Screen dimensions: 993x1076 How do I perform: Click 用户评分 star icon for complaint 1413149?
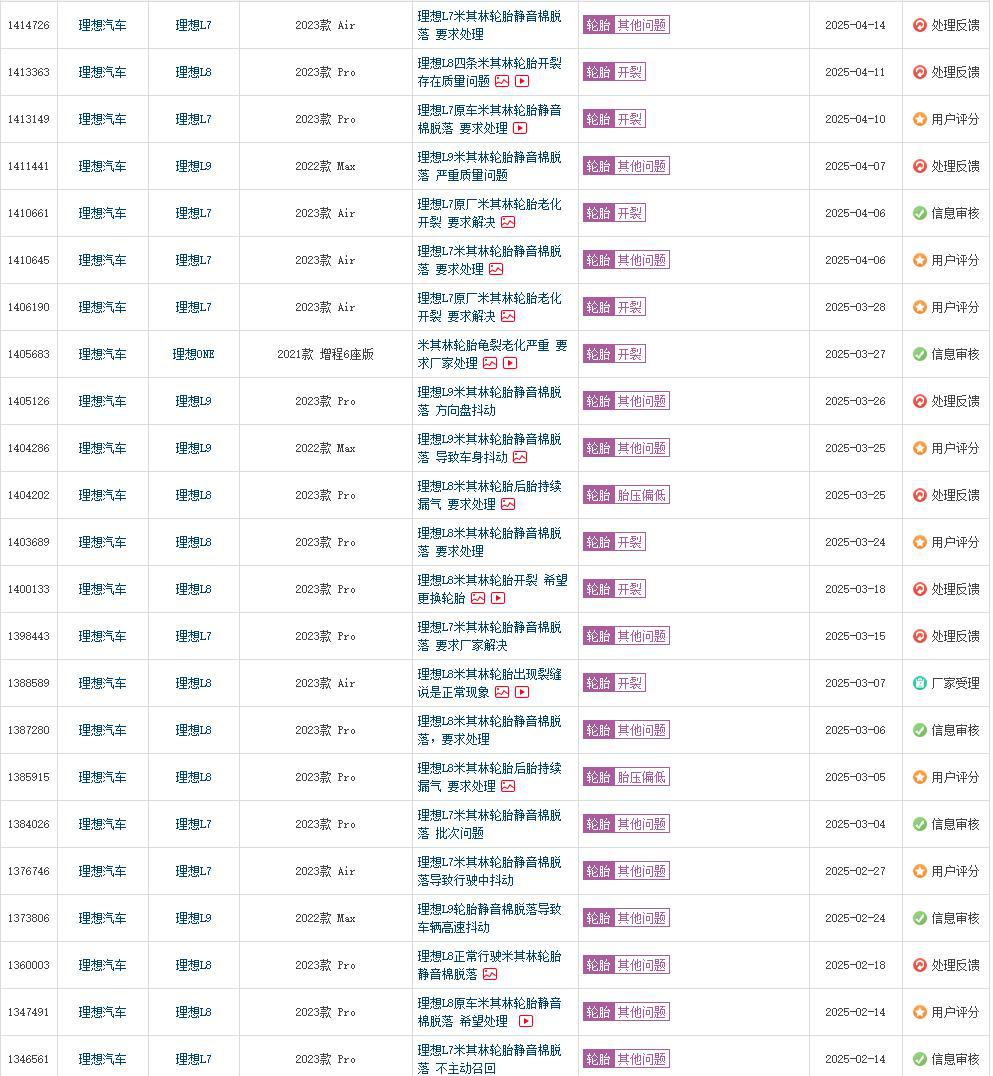coord(920,119)
